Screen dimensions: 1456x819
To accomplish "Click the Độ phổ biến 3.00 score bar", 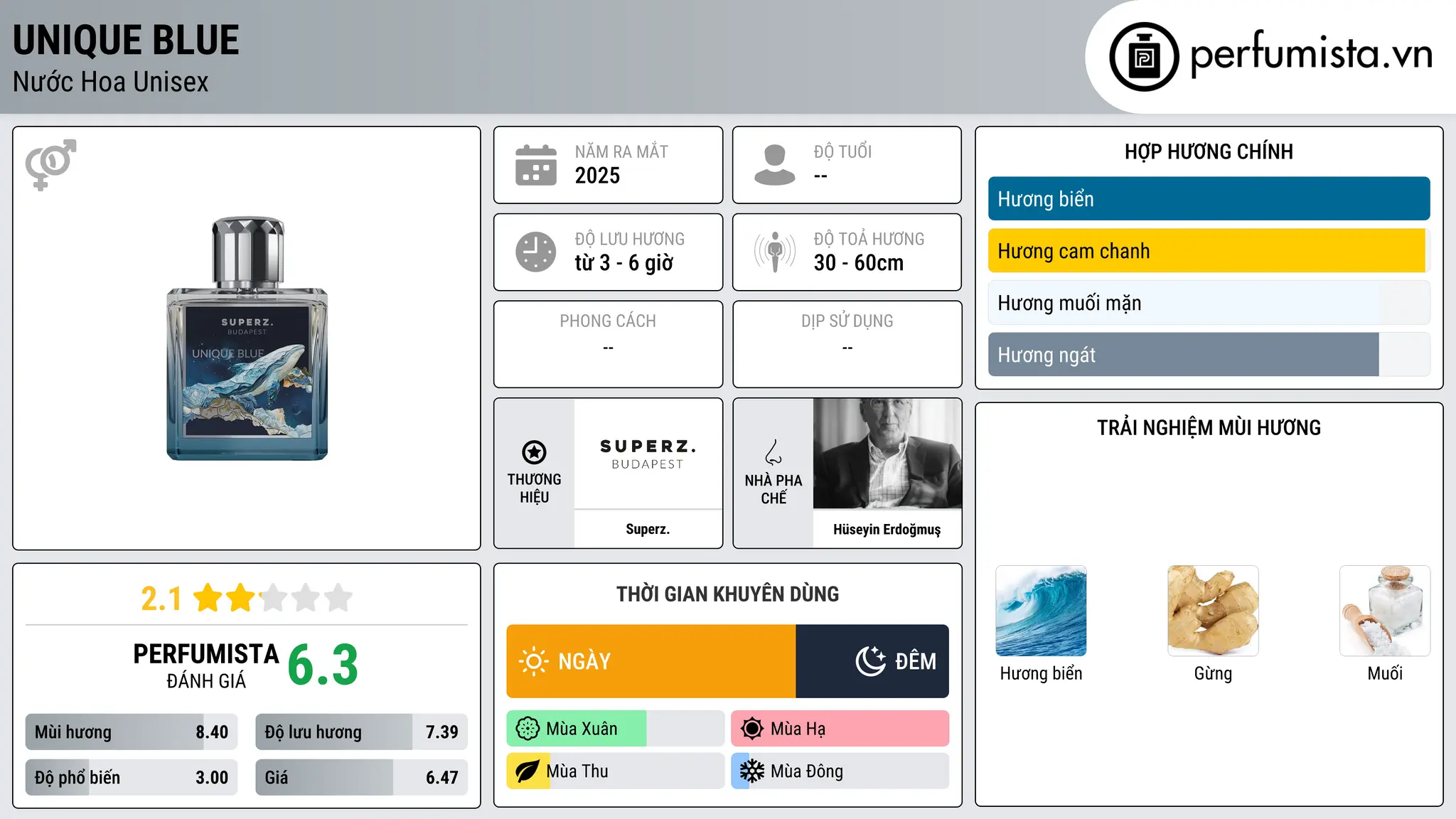I will [x=132, y=778].
